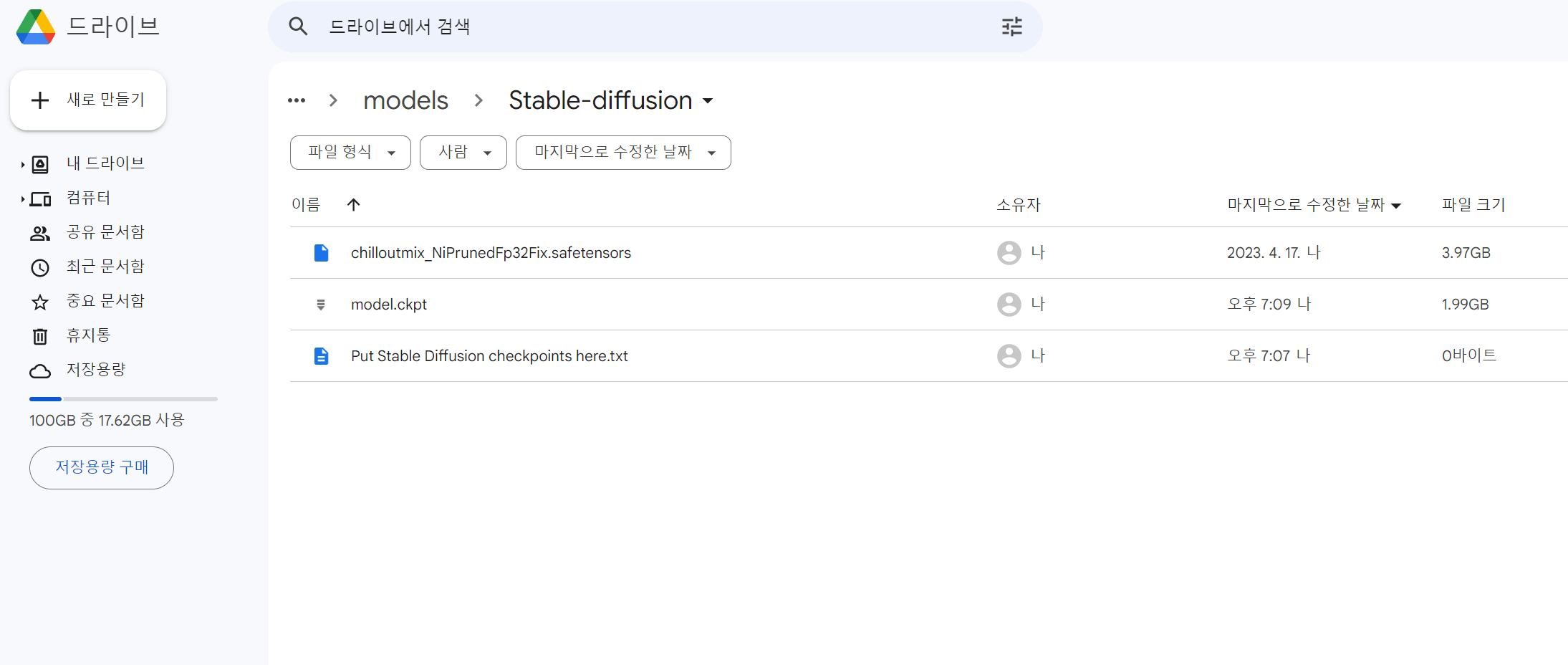Click the 저장용량 구매 button
The image size is (1568, 665).
click(x=102, y=468)
